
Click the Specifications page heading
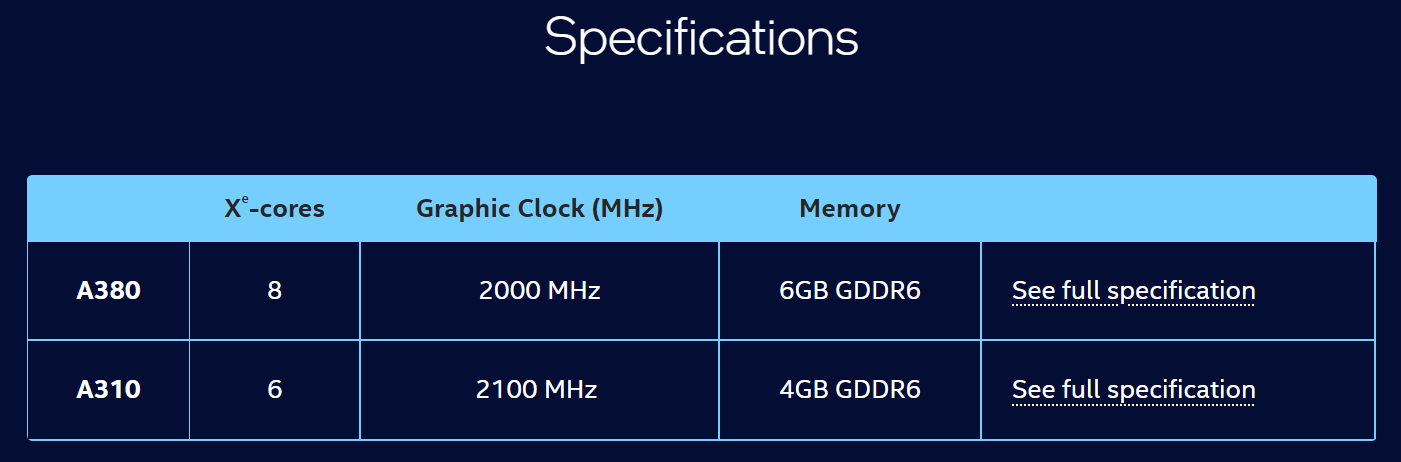pyautogui.click(x=701, y=38)
